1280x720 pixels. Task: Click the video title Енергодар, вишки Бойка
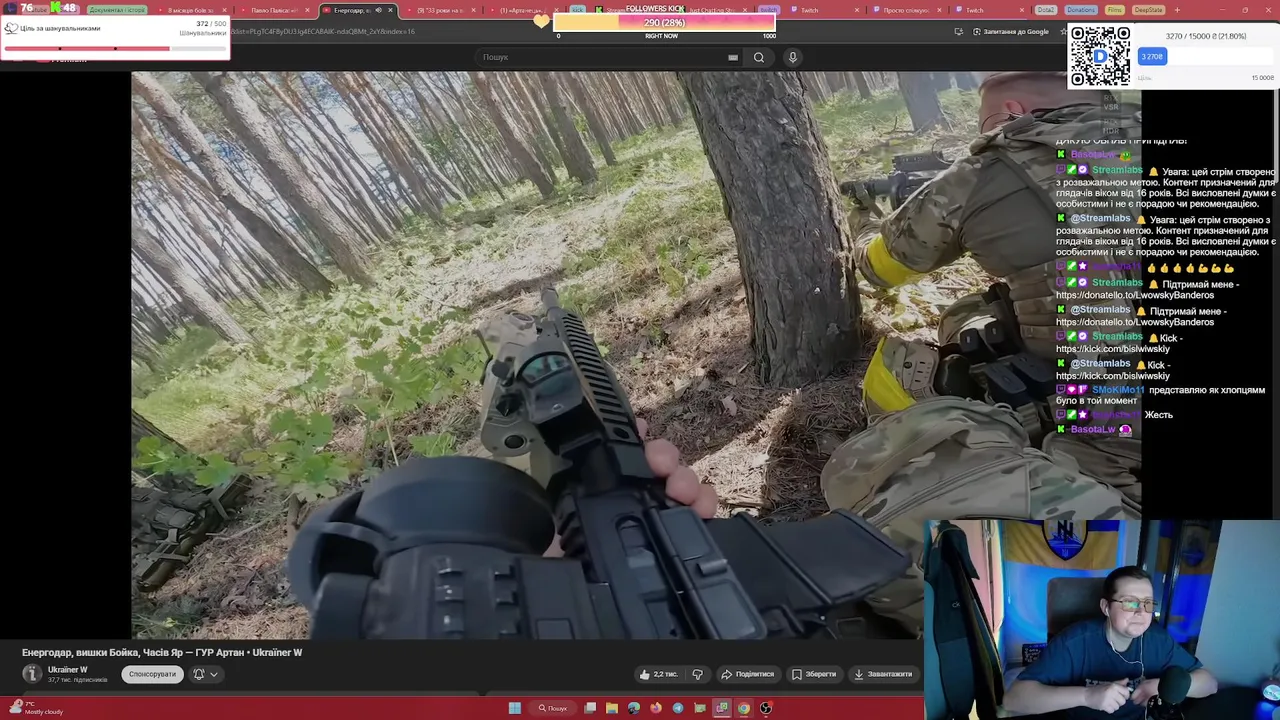click(x=162, y=652)
